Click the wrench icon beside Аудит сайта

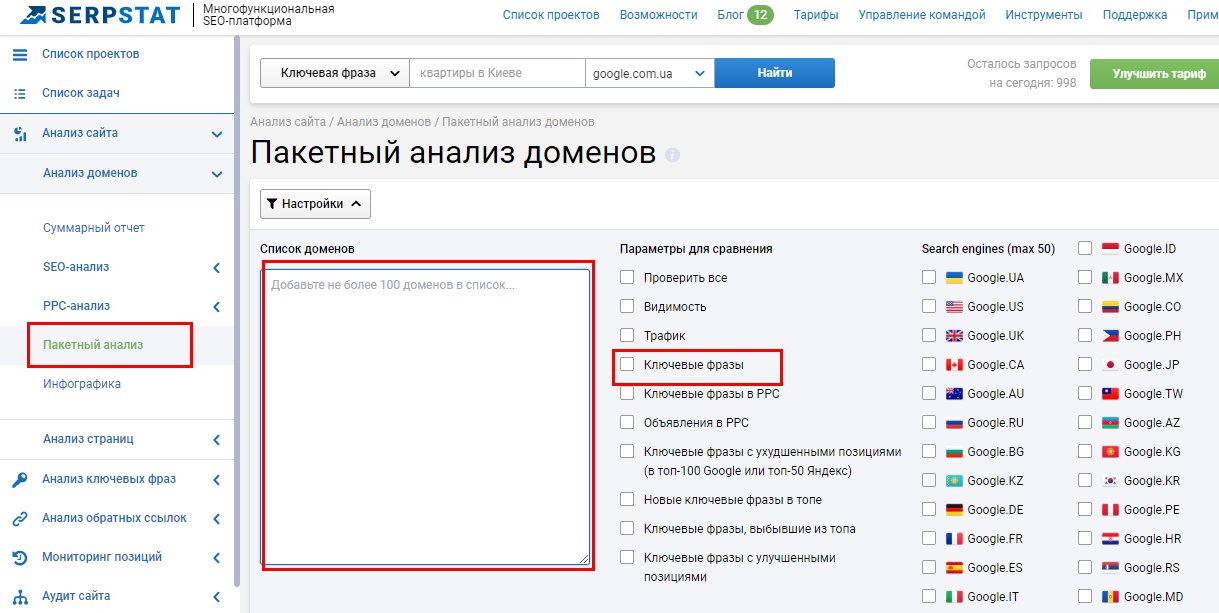click(19, 596)
